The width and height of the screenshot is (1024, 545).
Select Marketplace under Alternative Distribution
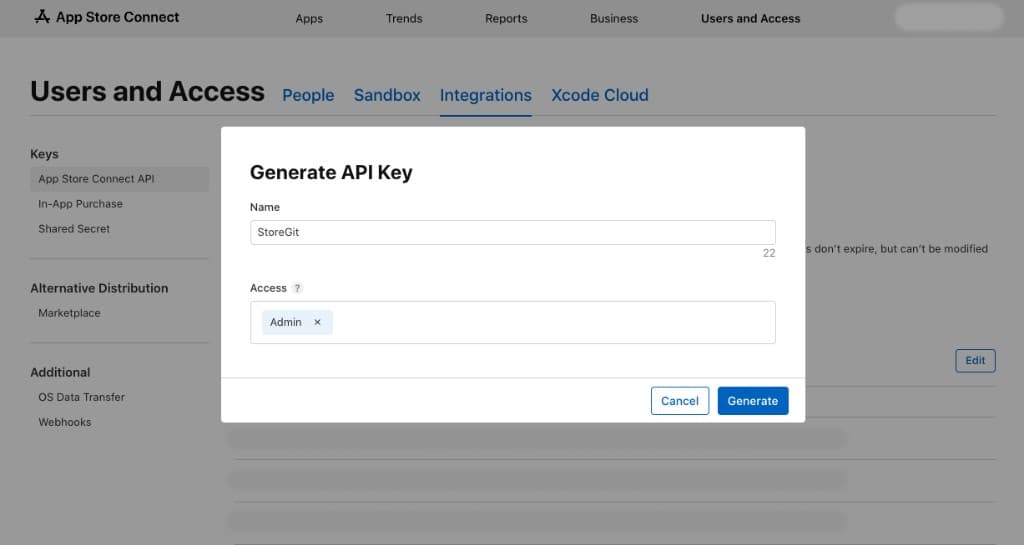point(69,313)
